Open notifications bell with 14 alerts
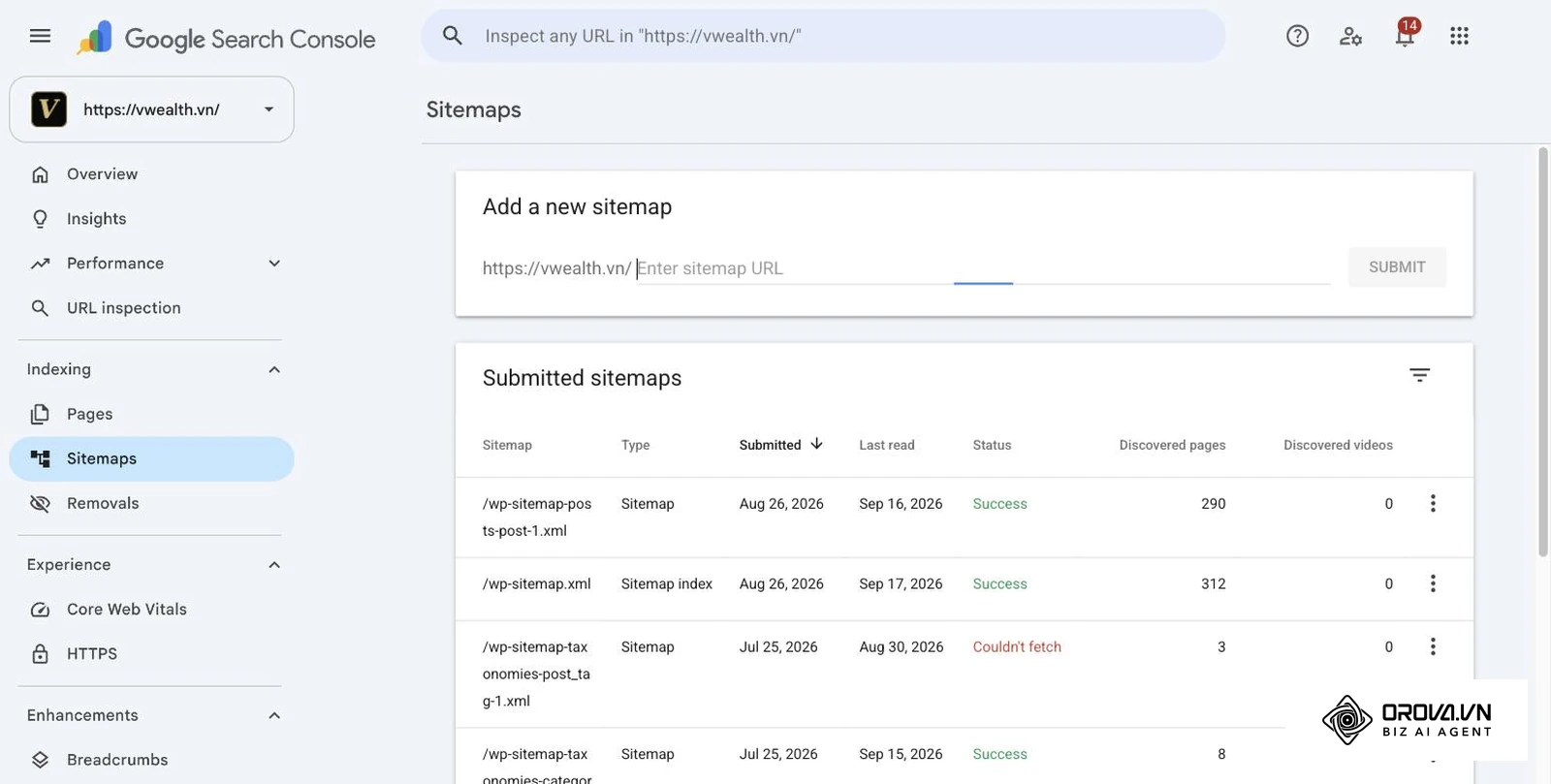Image resolution: width=1551 pixels, height=784 pixels. [1405, 34]
